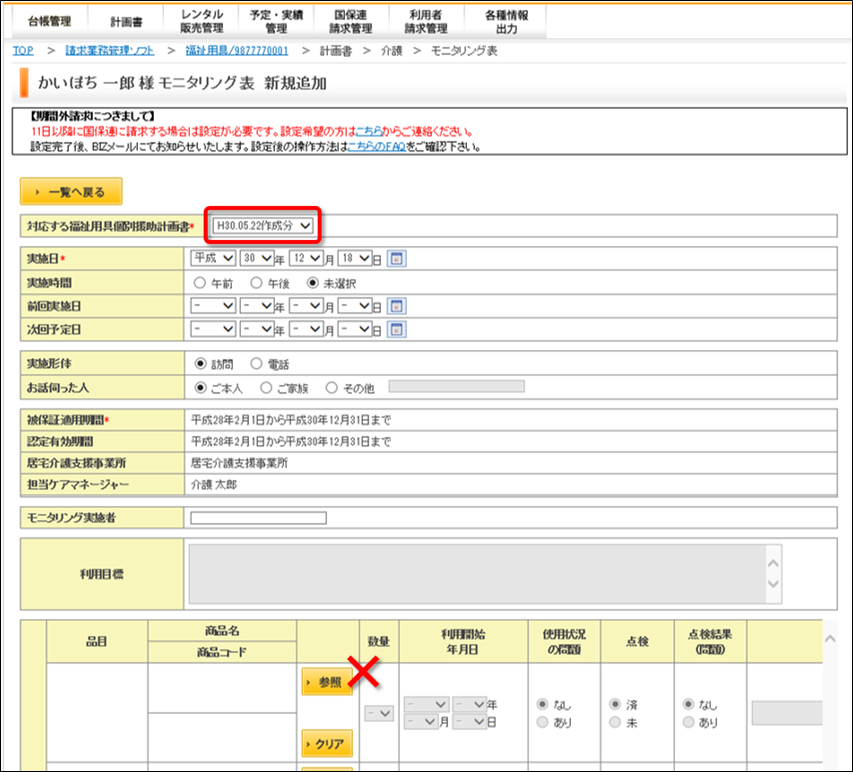
Task: Click the その他 description field
Action: coord(456,386)
